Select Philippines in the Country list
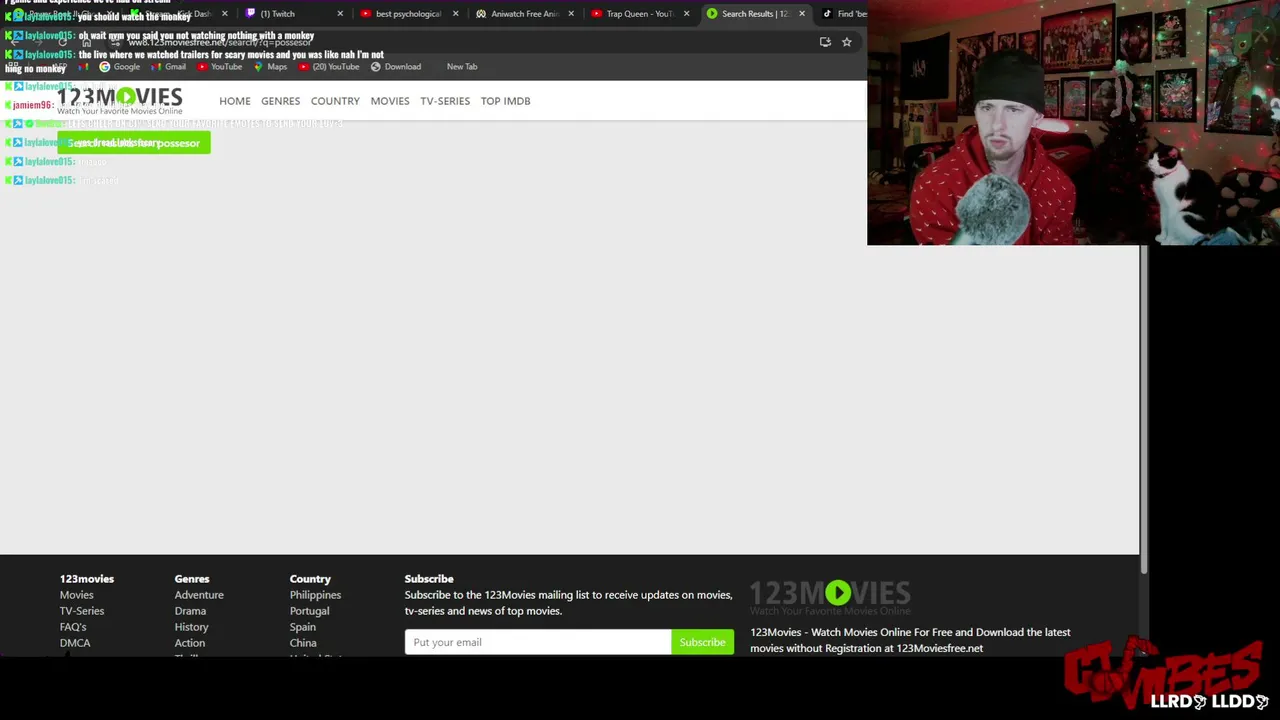The image size is (1280, 720). point(315,595)
